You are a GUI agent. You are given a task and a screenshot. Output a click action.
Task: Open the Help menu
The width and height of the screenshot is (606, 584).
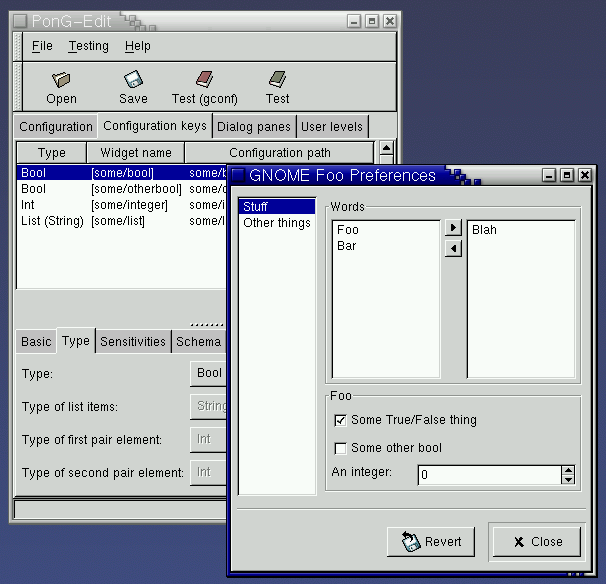tap(138, 46)
